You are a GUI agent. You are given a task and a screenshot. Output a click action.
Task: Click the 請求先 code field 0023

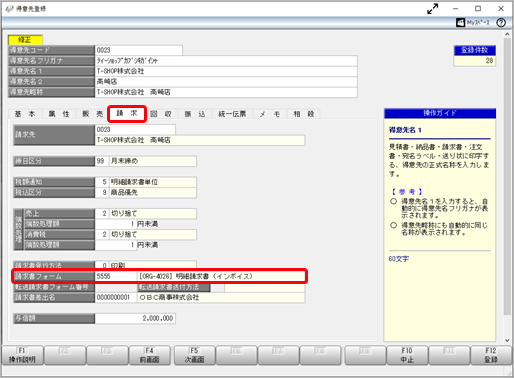135,129
